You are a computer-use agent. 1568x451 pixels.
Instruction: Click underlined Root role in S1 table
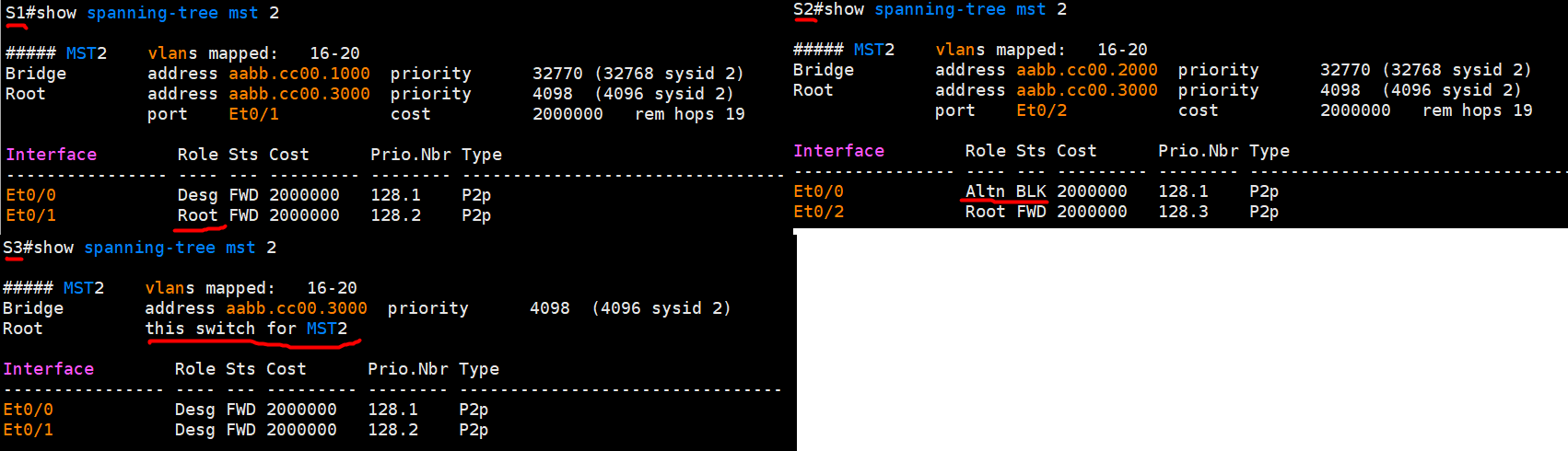(197, 215)
